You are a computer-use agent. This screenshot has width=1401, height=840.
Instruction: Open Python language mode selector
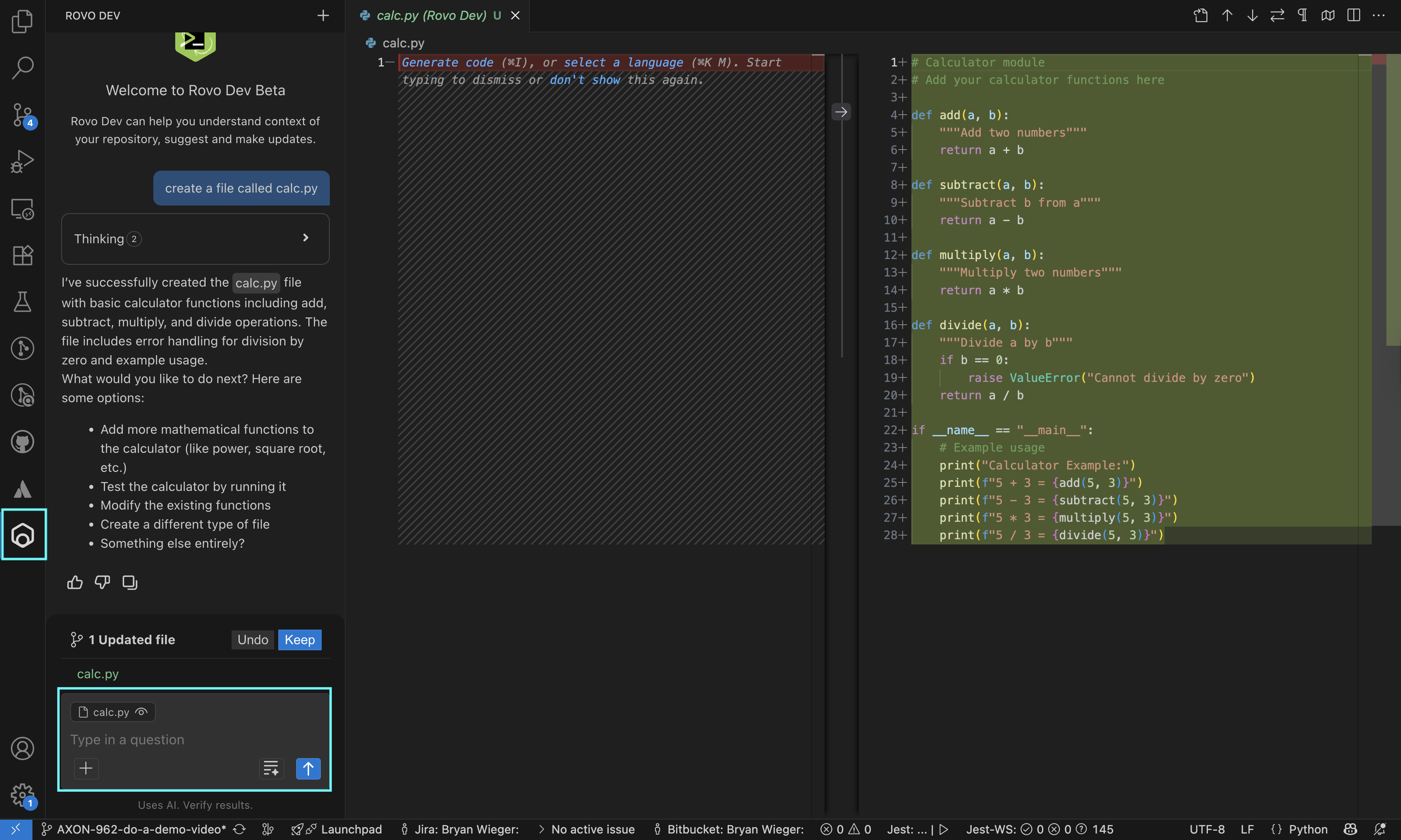[1308, 829]
